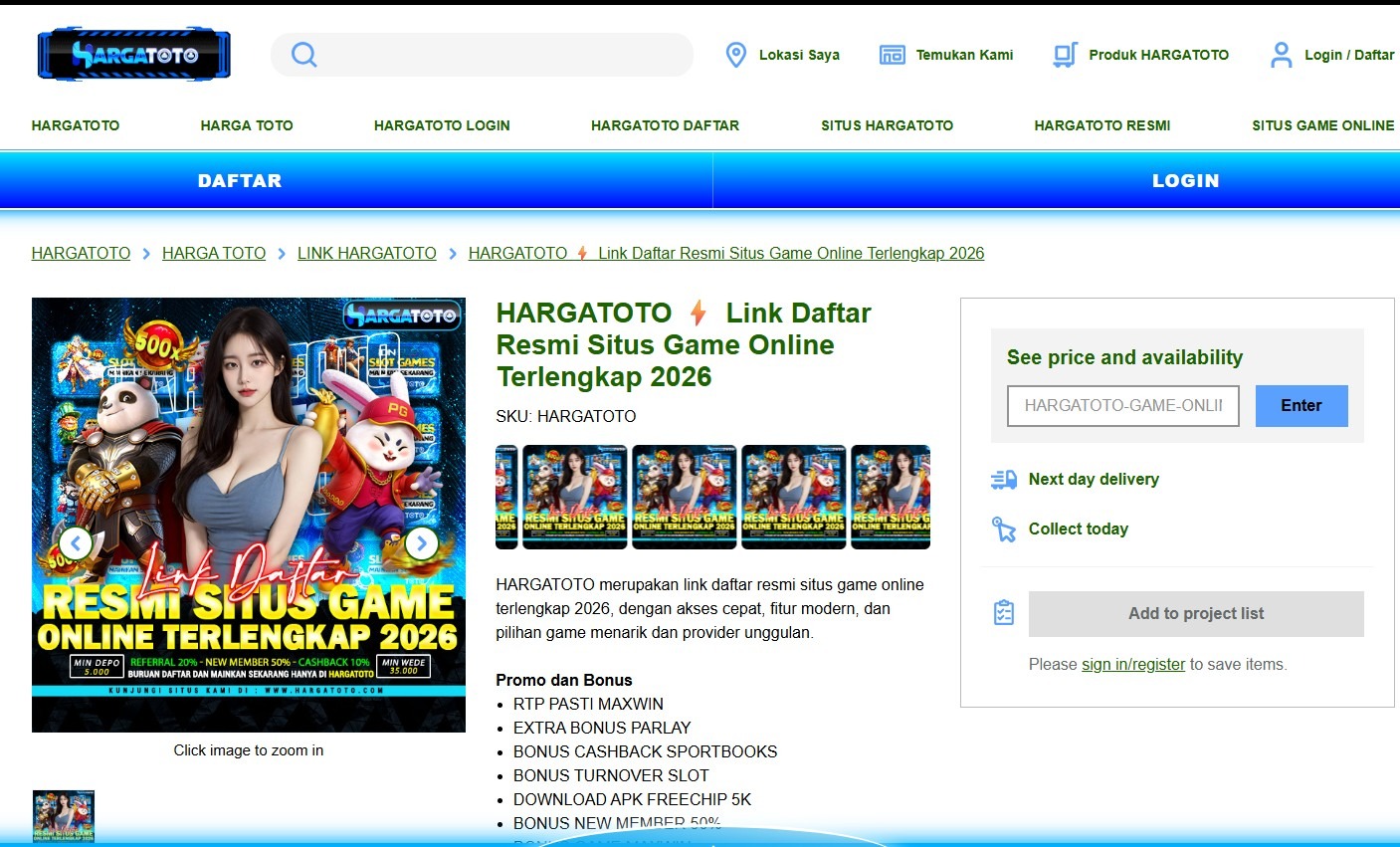
Task: Show previous product image with left arrow
Action: coord(76,543)
